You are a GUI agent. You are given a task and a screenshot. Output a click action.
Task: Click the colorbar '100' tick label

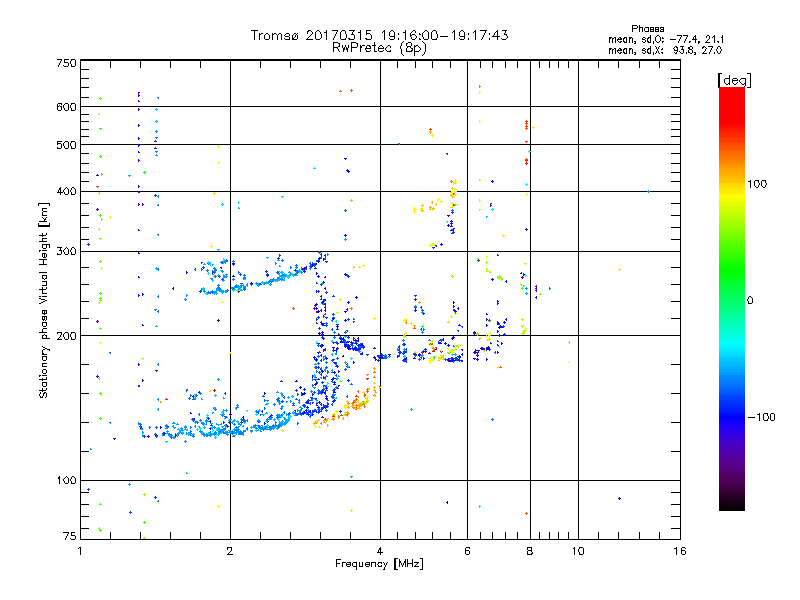click(x=757, y=184)
